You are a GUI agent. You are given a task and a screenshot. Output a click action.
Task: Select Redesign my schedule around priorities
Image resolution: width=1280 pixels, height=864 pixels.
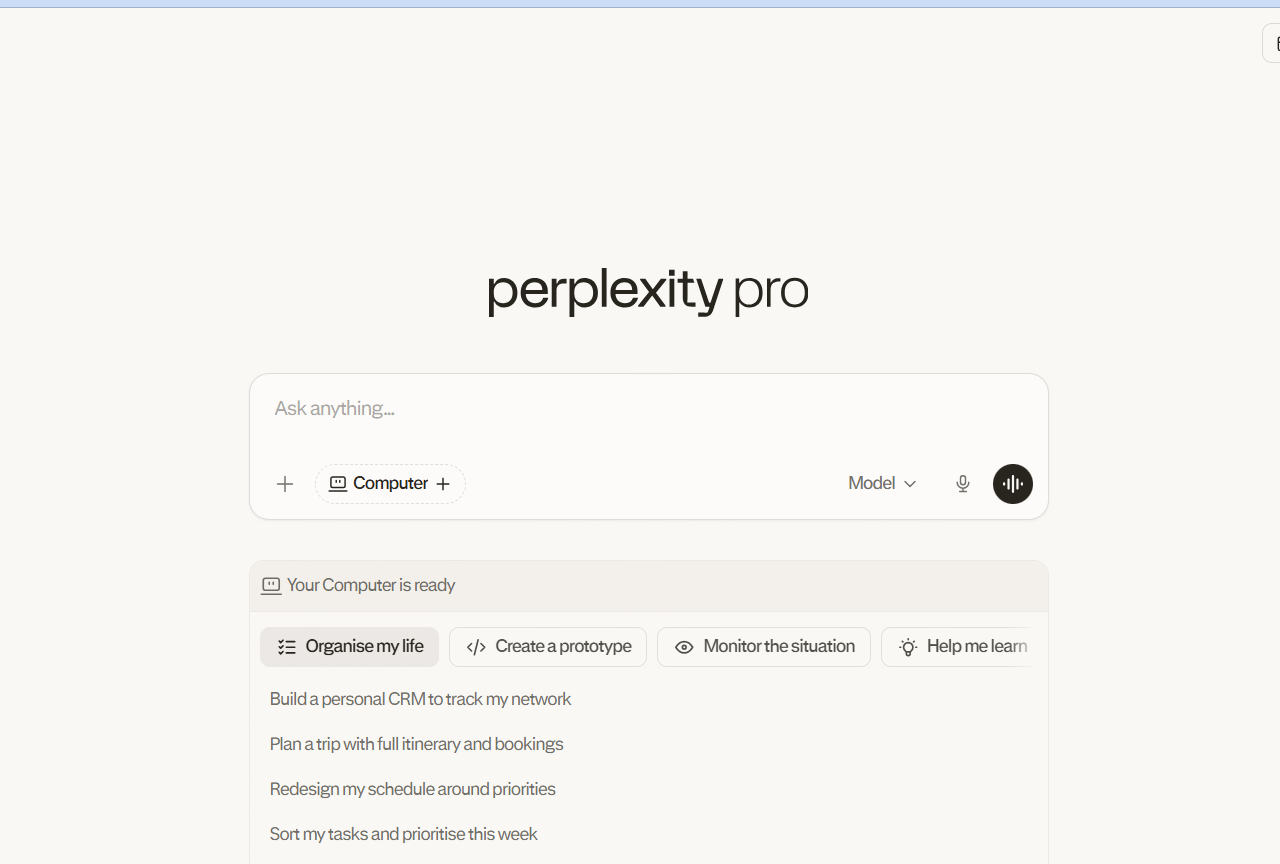click(x=412, y=789)
